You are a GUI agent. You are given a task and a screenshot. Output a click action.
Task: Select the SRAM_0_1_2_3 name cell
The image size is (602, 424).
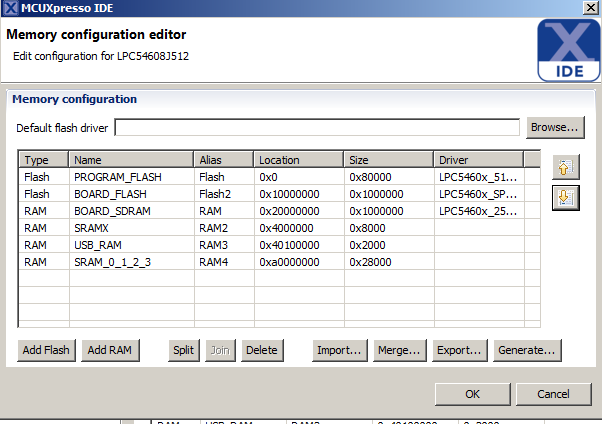131,262
